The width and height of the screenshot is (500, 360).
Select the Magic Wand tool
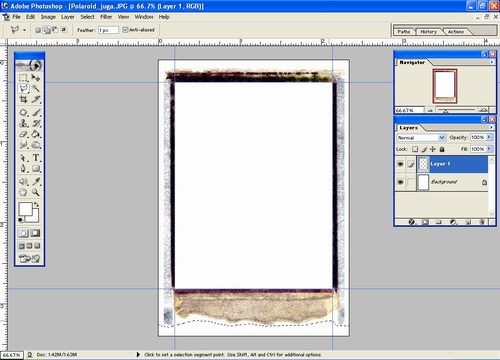pyautogui.click(x=36, y=88)
